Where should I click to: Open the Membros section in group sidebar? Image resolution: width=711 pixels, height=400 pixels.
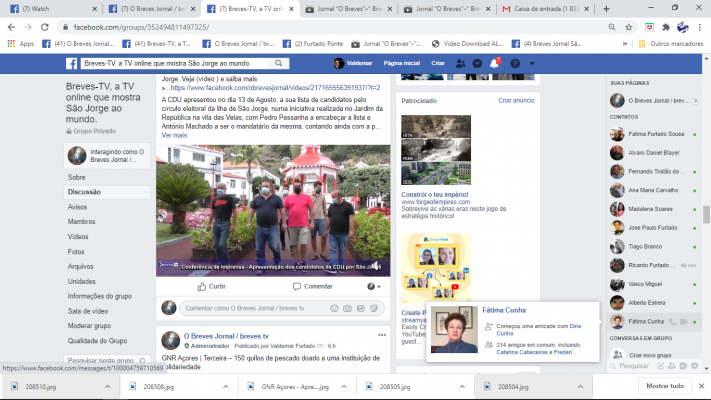point(81,221)
